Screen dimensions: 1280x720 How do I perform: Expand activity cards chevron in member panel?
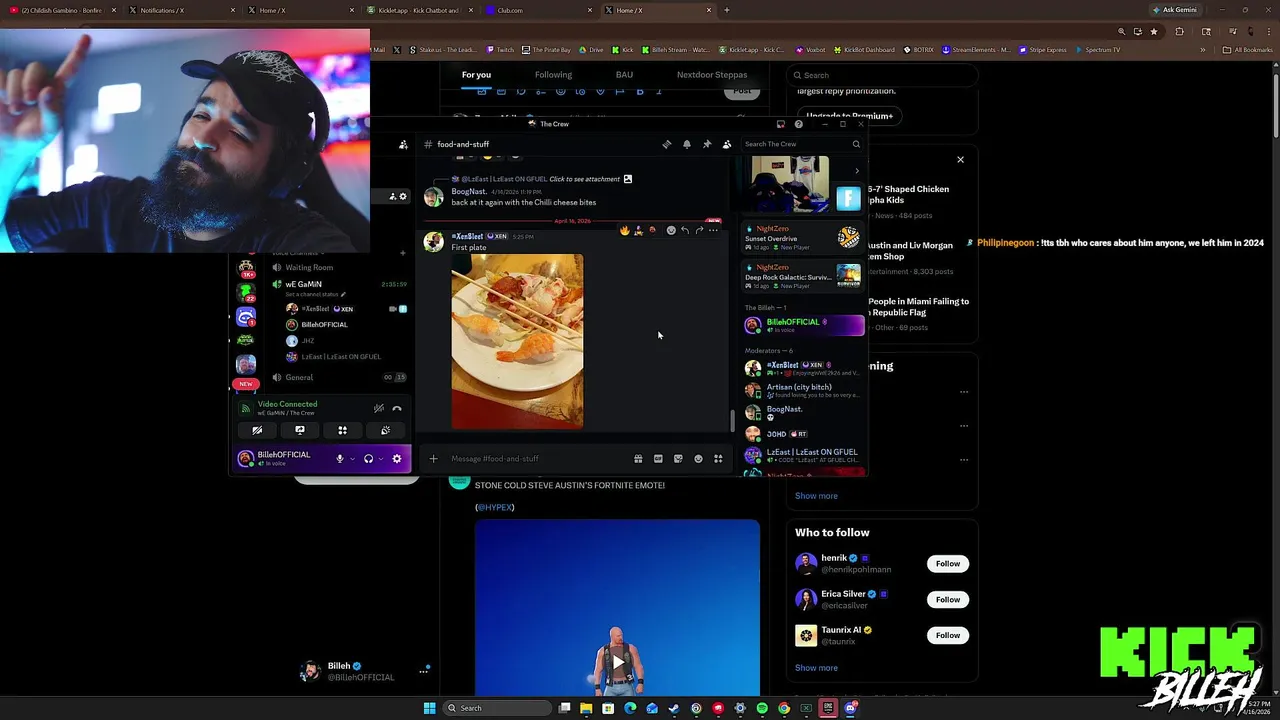click(856, 171)
